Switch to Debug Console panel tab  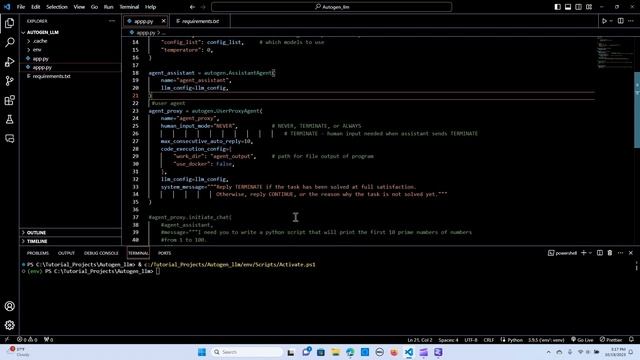(x=101, y=253)
